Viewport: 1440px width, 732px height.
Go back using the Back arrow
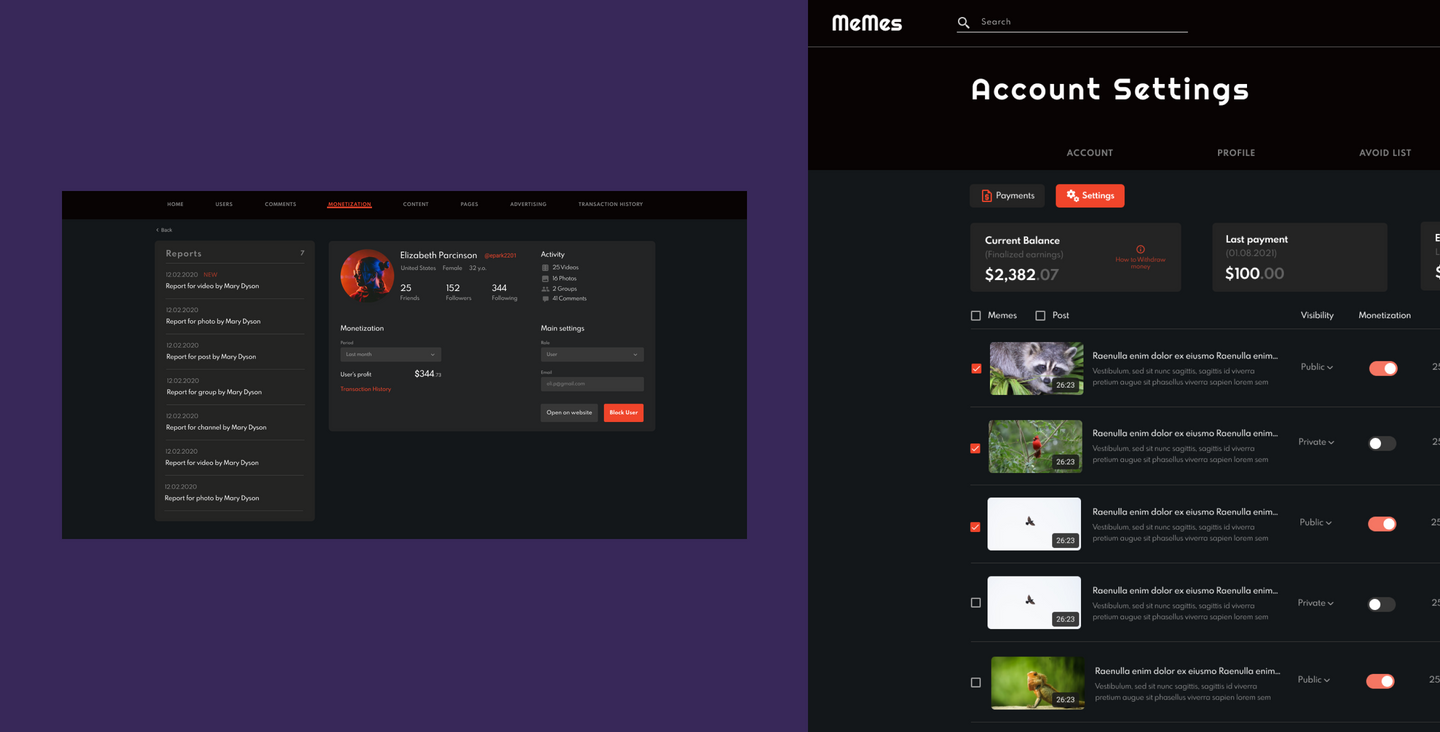158,230
